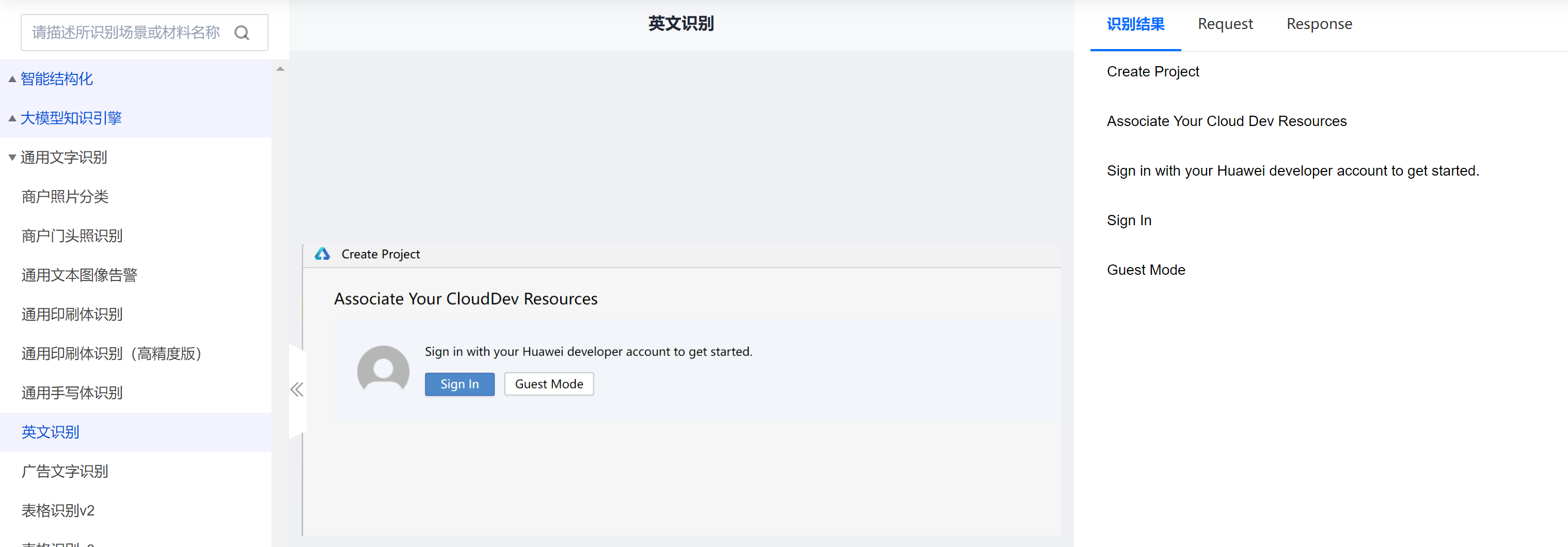This screenshot has height=547, width=1568.
Task: Click the "Sign In" recognized result line
Action: coord(1129,221)
